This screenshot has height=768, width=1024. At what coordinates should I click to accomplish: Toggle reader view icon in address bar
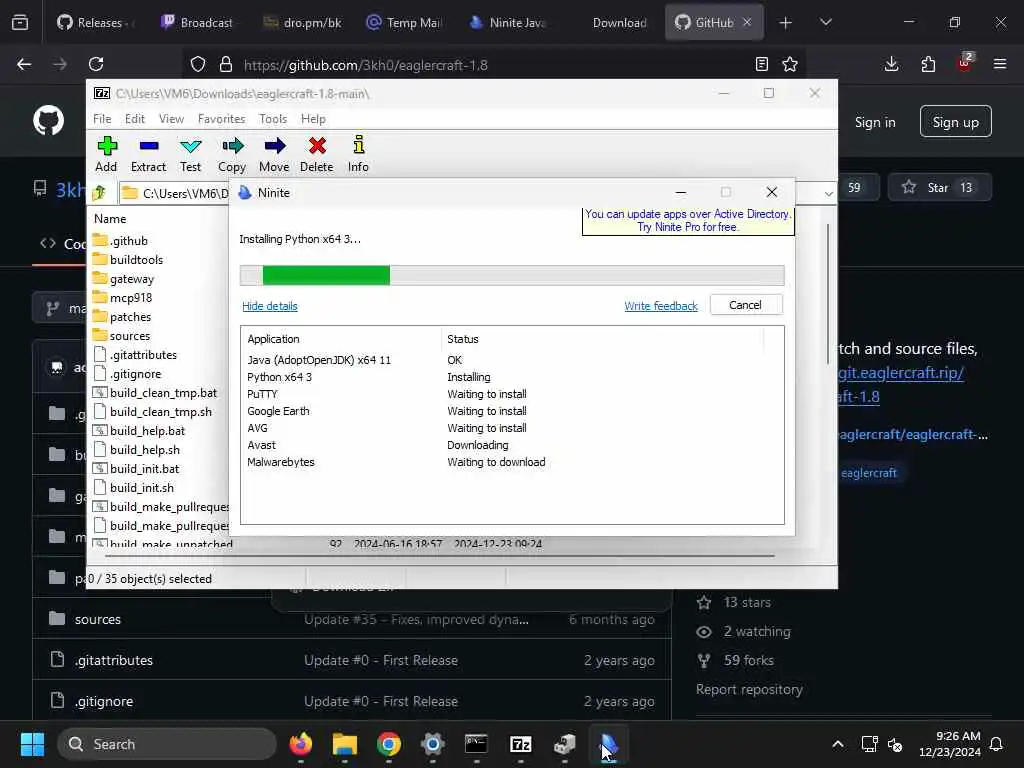point(761,64)
